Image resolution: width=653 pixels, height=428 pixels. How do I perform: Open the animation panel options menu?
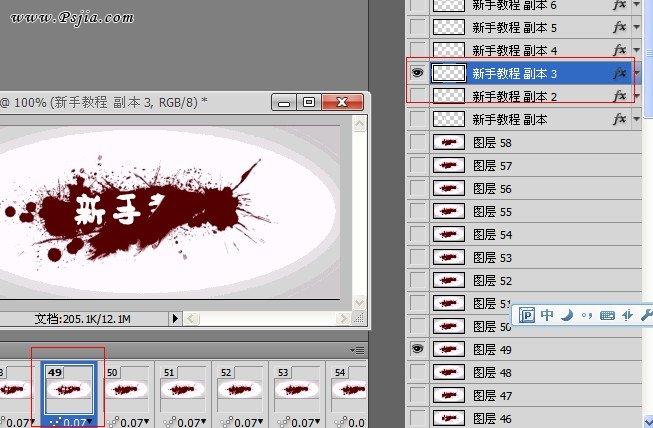pos(357,350)
